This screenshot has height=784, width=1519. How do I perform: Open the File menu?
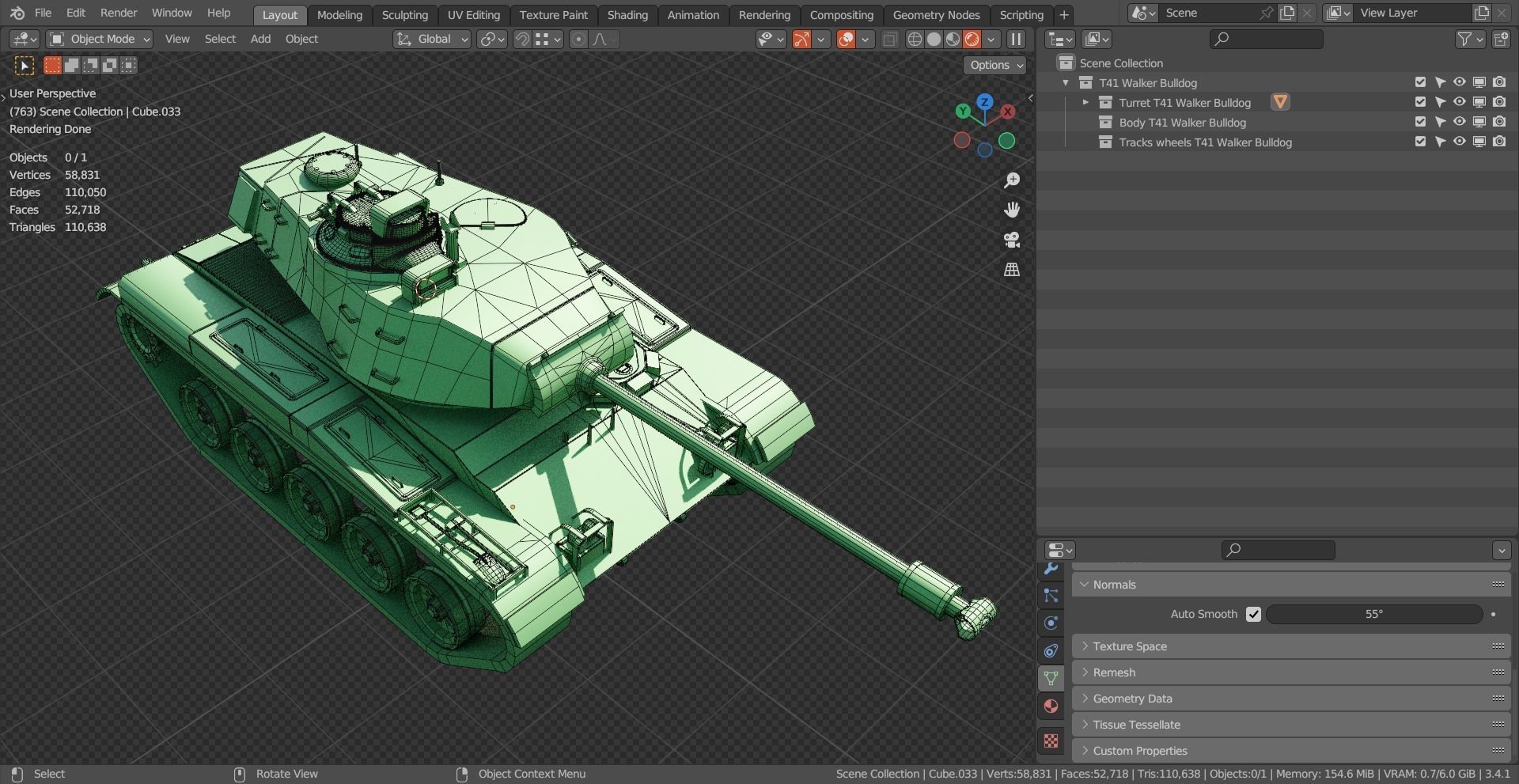coord(44,13)
